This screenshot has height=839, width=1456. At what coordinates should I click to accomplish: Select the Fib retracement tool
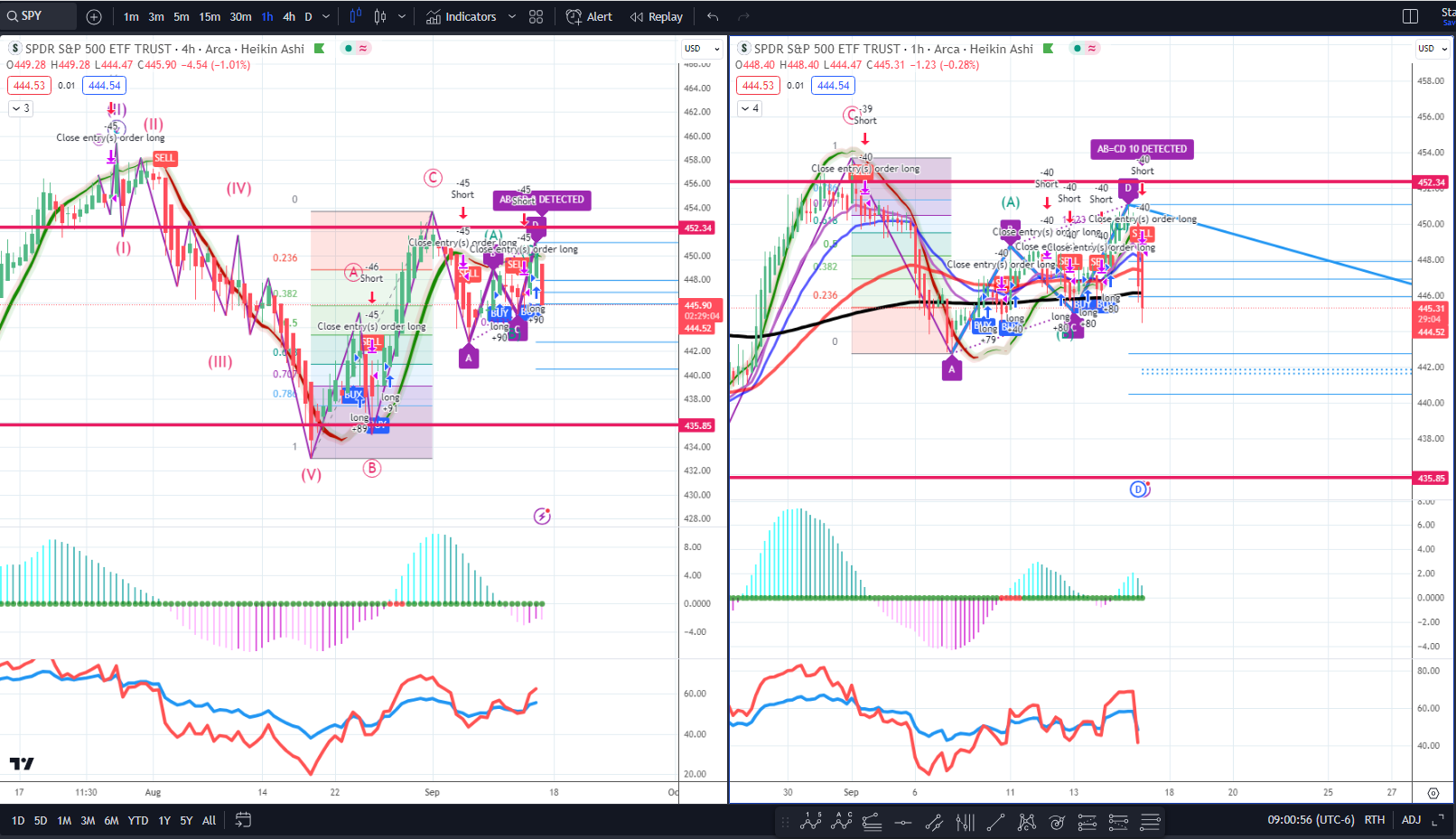[873, 822]
